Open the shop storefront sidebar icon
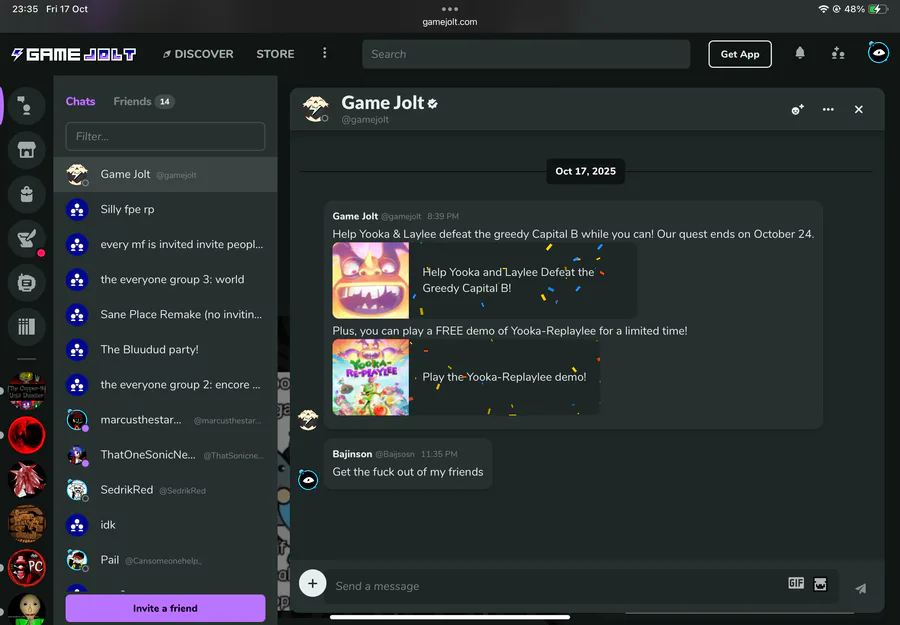900x625 pixels. click(x=26, y=150)
